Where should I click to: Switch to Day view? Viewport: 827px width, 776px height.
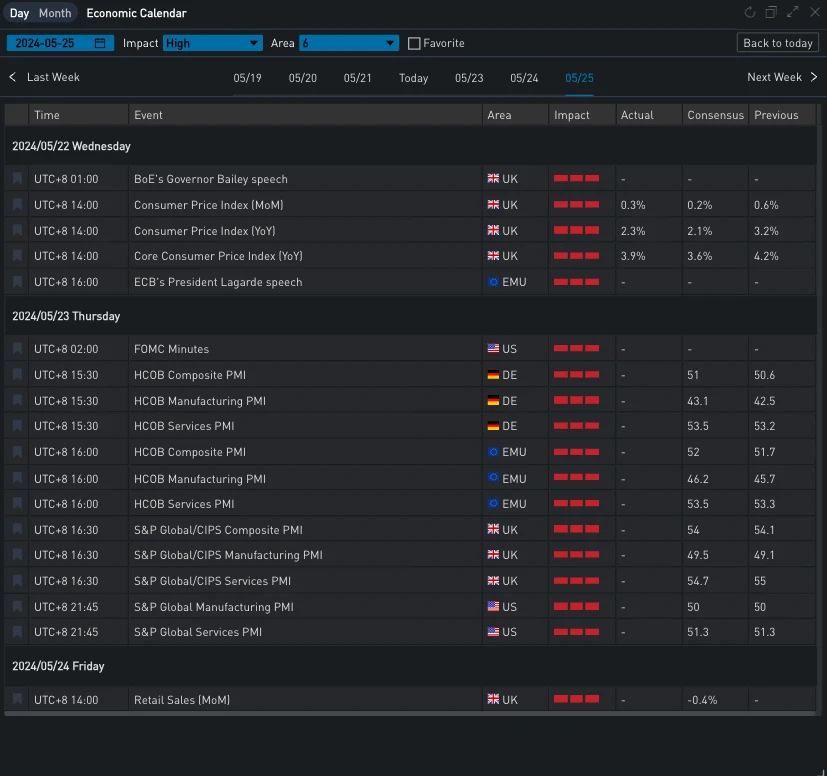(19, 13)
